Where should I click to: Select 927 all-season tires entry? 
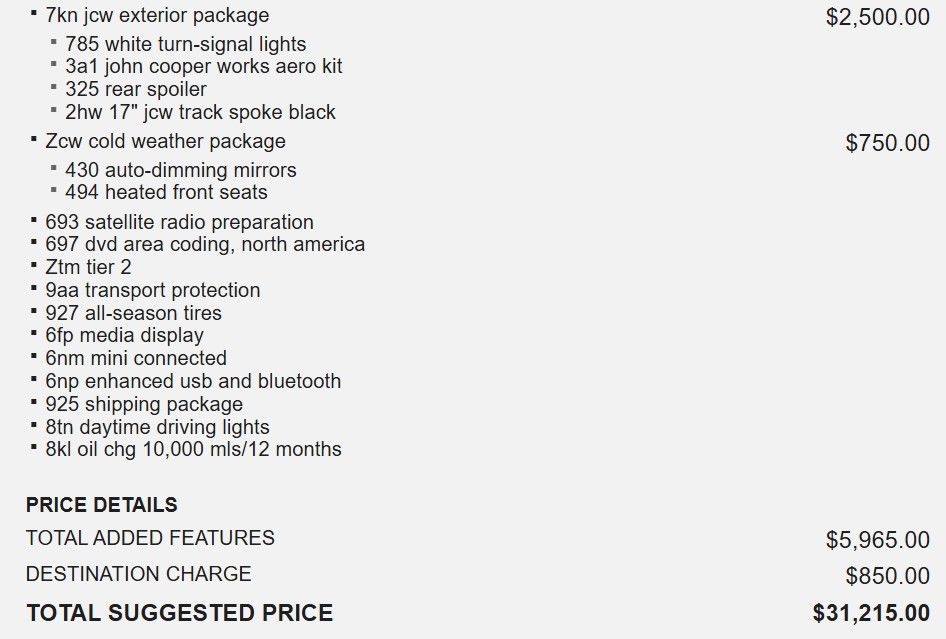coord(133,313)
